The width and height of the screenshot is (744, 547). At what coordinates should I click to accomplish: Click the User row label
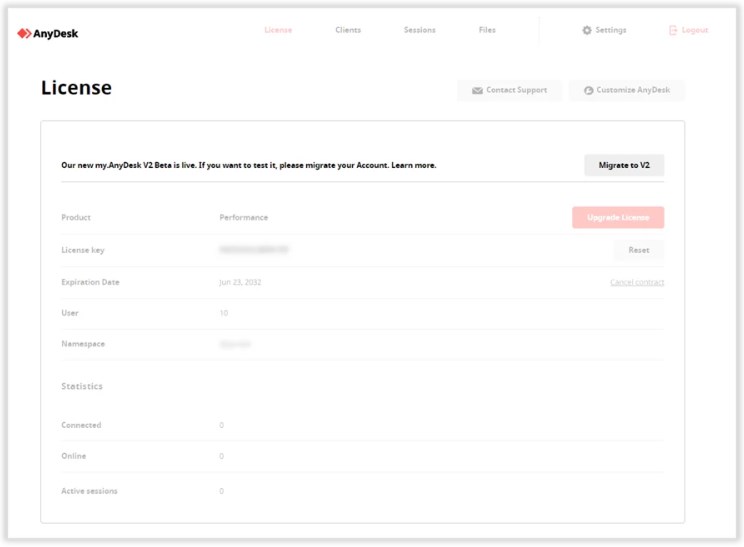point(70,313)
